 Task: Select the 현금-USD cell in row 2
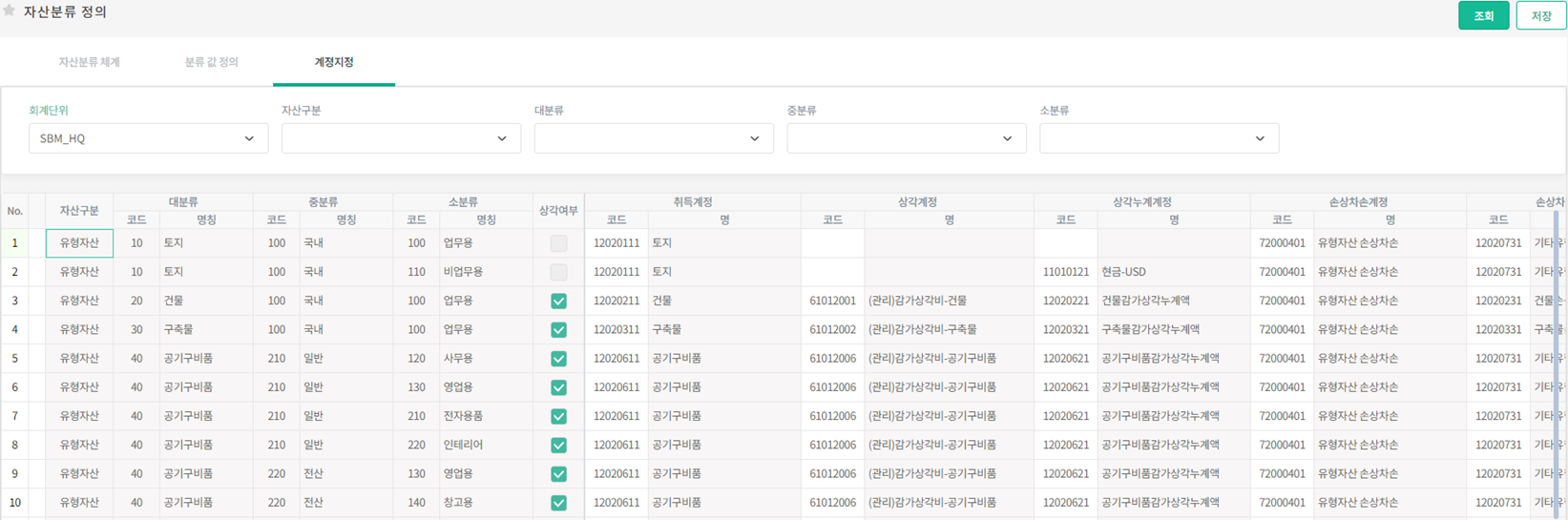pyautogui.click(x=1173, y=272)
